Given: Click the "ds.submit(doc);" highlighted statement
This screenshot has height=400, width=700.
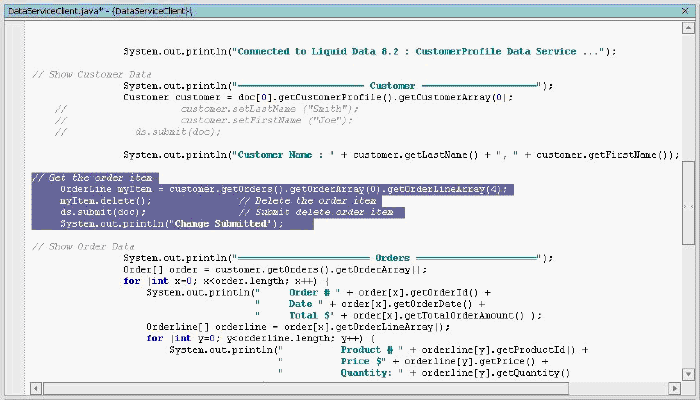Looking at the screenshot, I should click(x=103, y=212).
